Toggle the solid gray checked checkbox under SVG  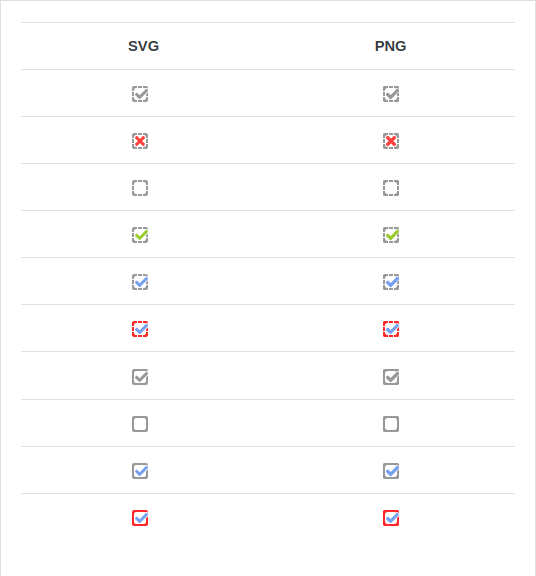[x=140, y=377]
